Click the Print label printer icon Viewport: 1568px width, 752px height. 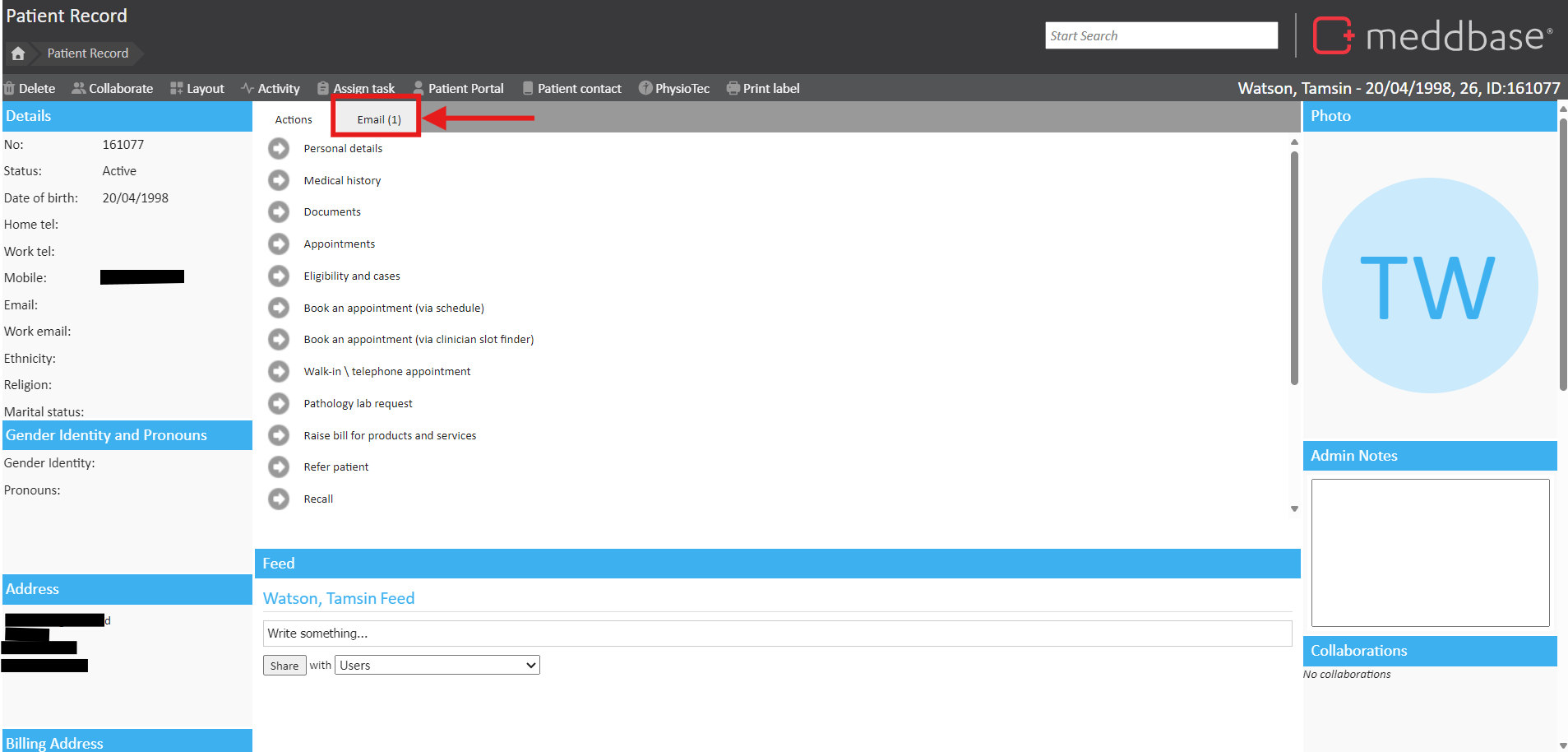coord(733,89)
